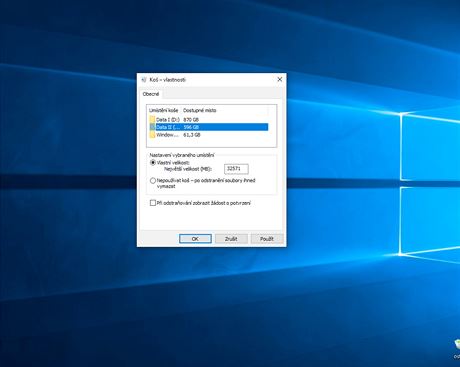The width and height of the screenshot is (460, 367).
Task: Click the Data I drive icon
Action: [152, 119]
